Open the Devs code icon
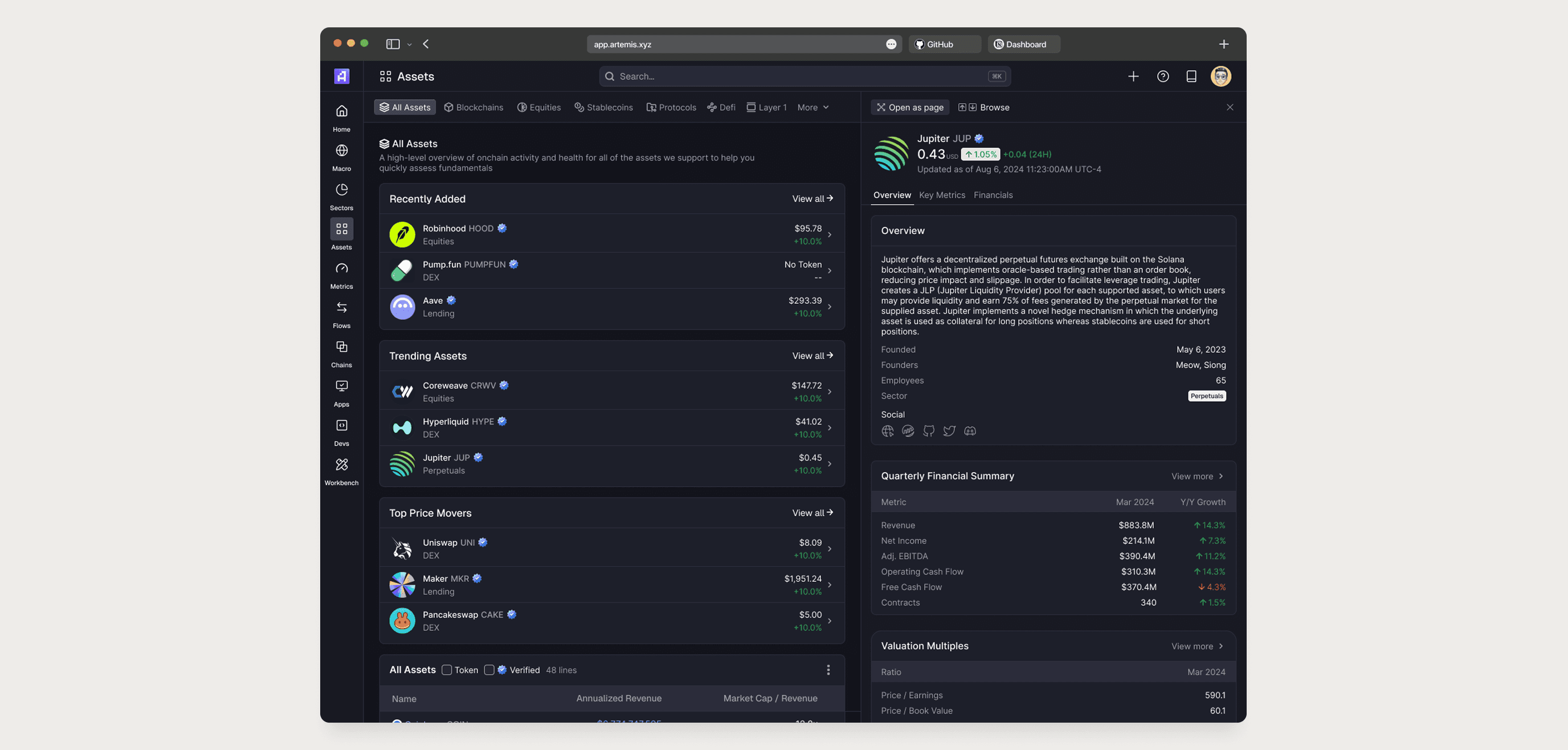The width and height of the screenshot is (1568, 750). (x=341, y=426)
